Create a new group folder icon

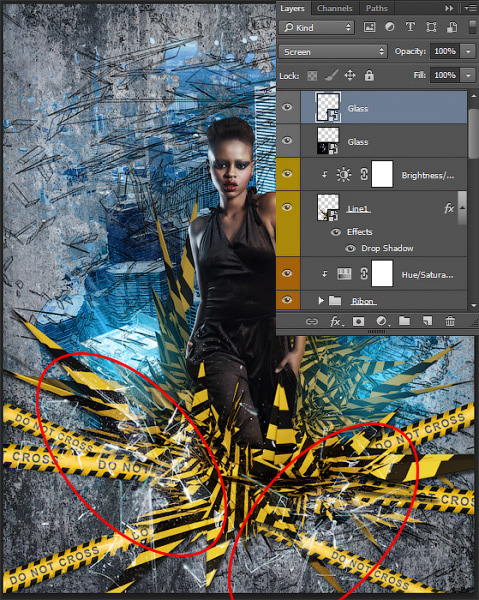pos(404,321)
